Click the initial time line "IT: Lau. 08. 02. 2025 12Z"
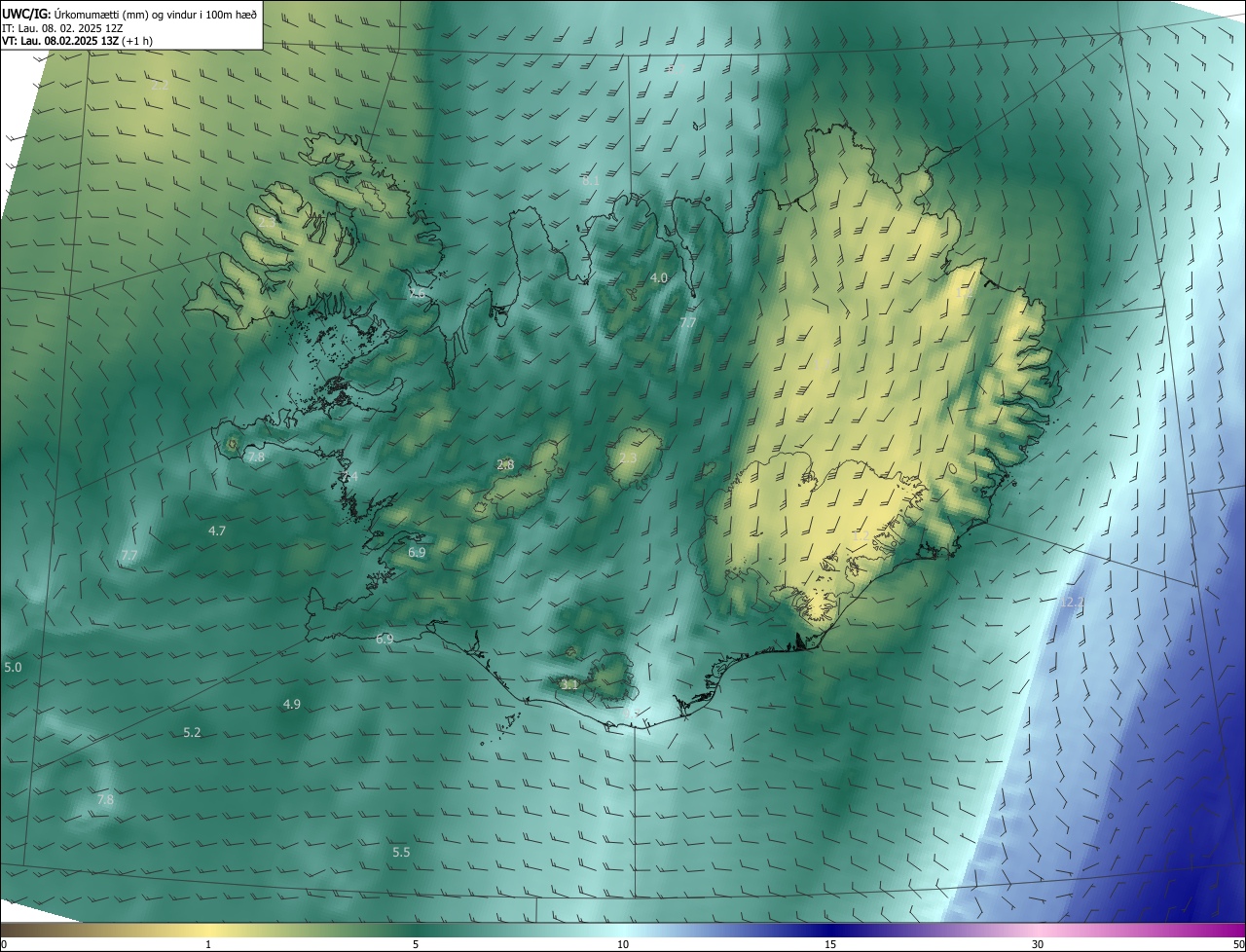 62,28
